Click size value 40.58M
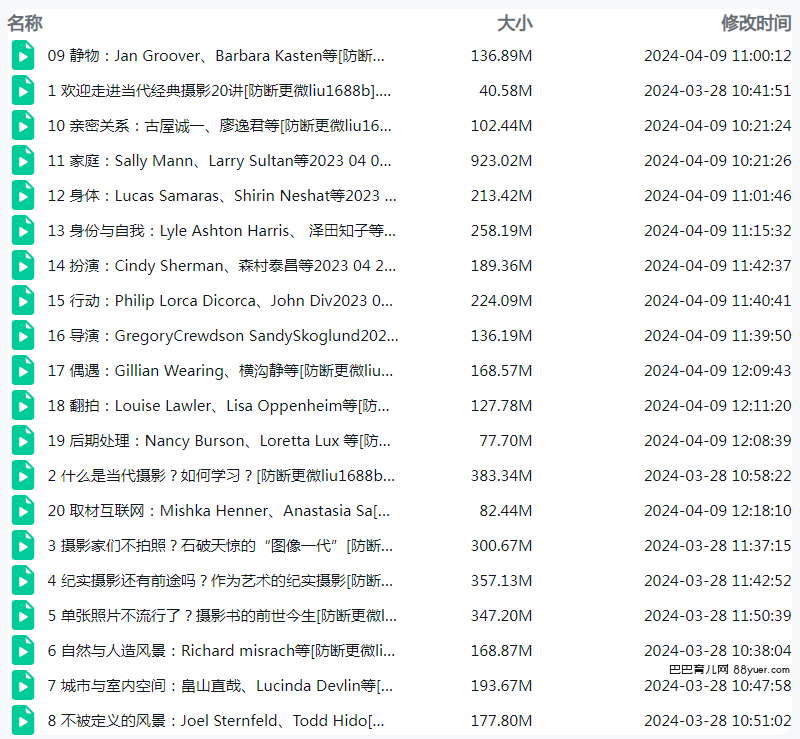 tap(506, 91)
